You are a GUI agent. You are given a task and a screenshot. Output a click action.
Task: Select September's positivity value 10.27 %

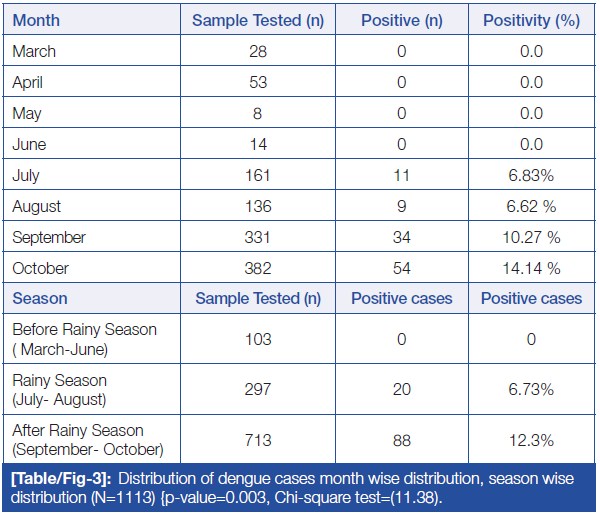tap(531, 237)
